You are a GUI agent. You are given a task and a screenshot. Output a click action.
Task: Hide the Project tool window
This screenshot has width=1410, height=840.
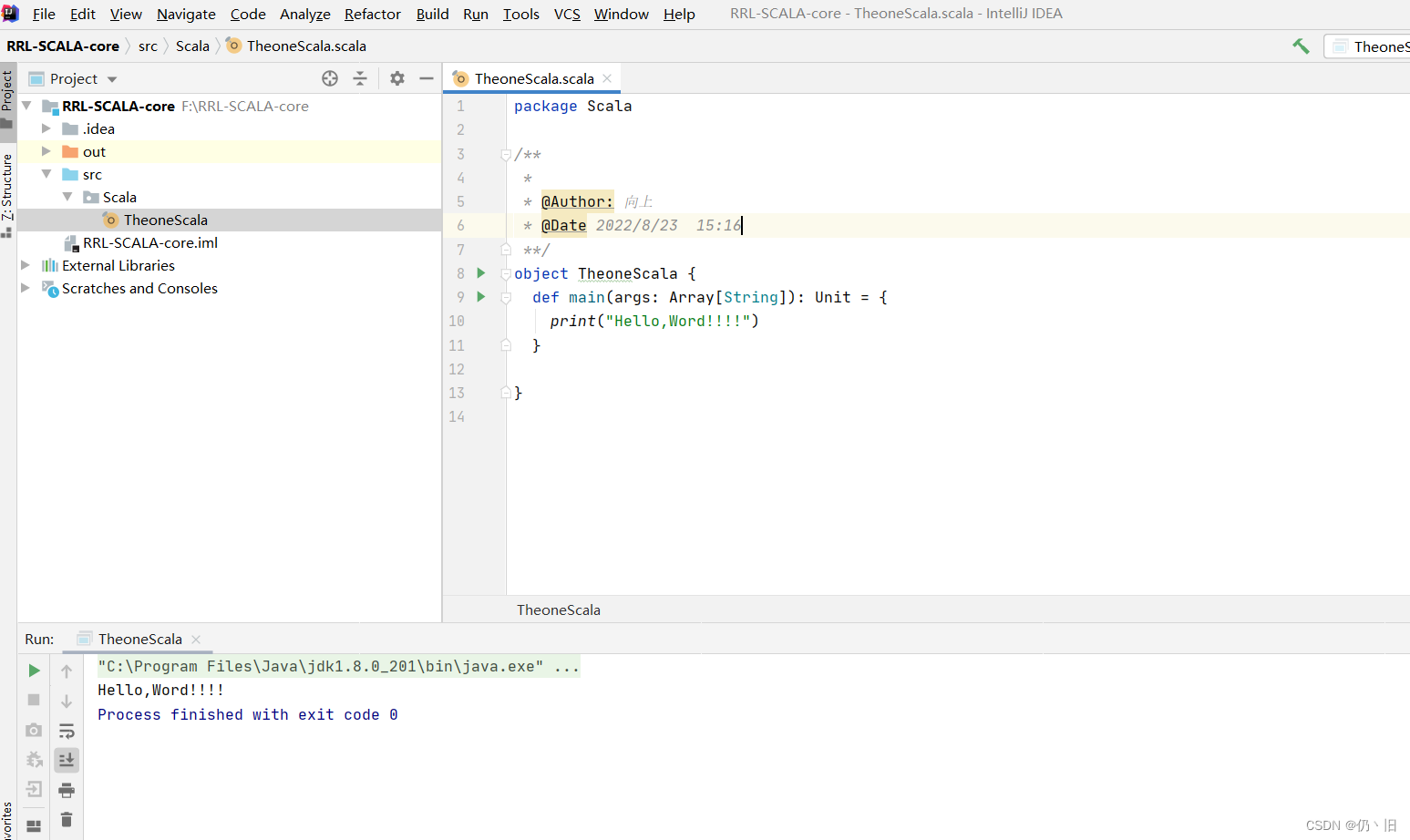[x=426, y=78]
